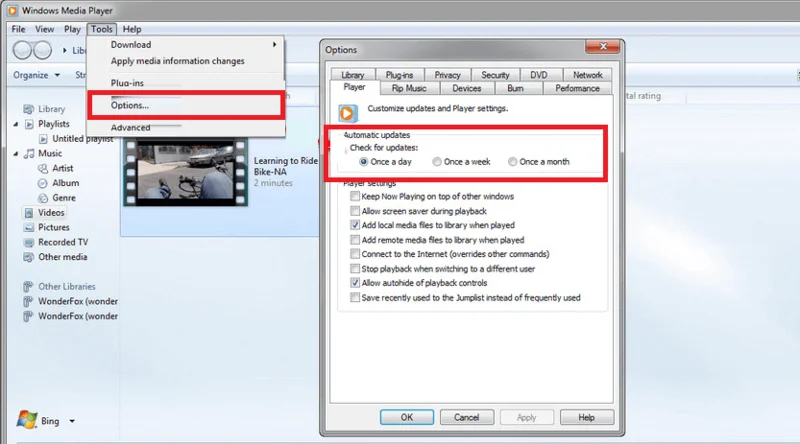Image resolution: width=800 pixels, height=444 pixels.
Task: Open the Bing dropdown arrow
Action: (x=72, y=421)
